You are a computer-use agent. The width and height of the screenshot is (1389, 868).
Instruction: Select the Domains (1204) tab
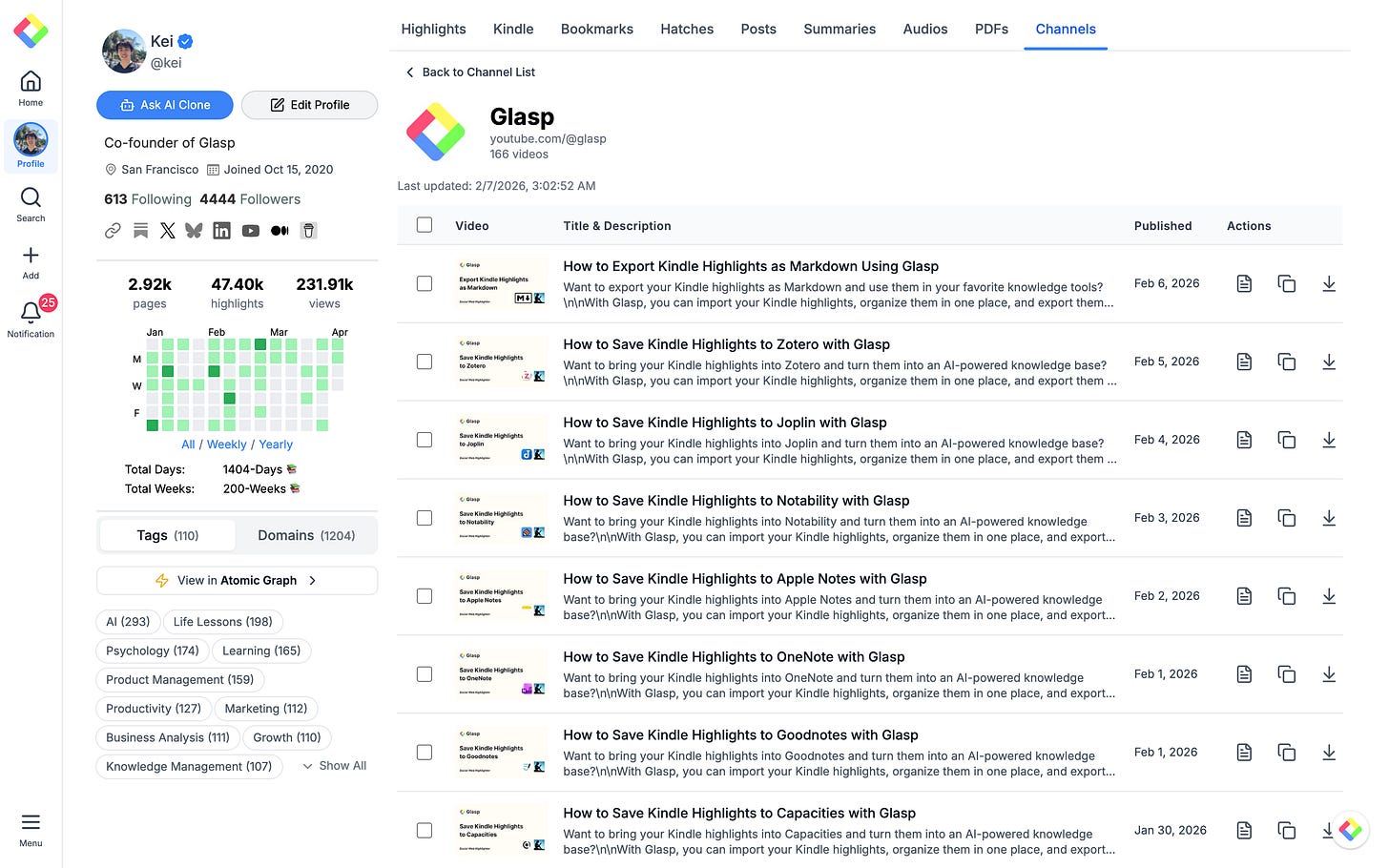[306, 535]
